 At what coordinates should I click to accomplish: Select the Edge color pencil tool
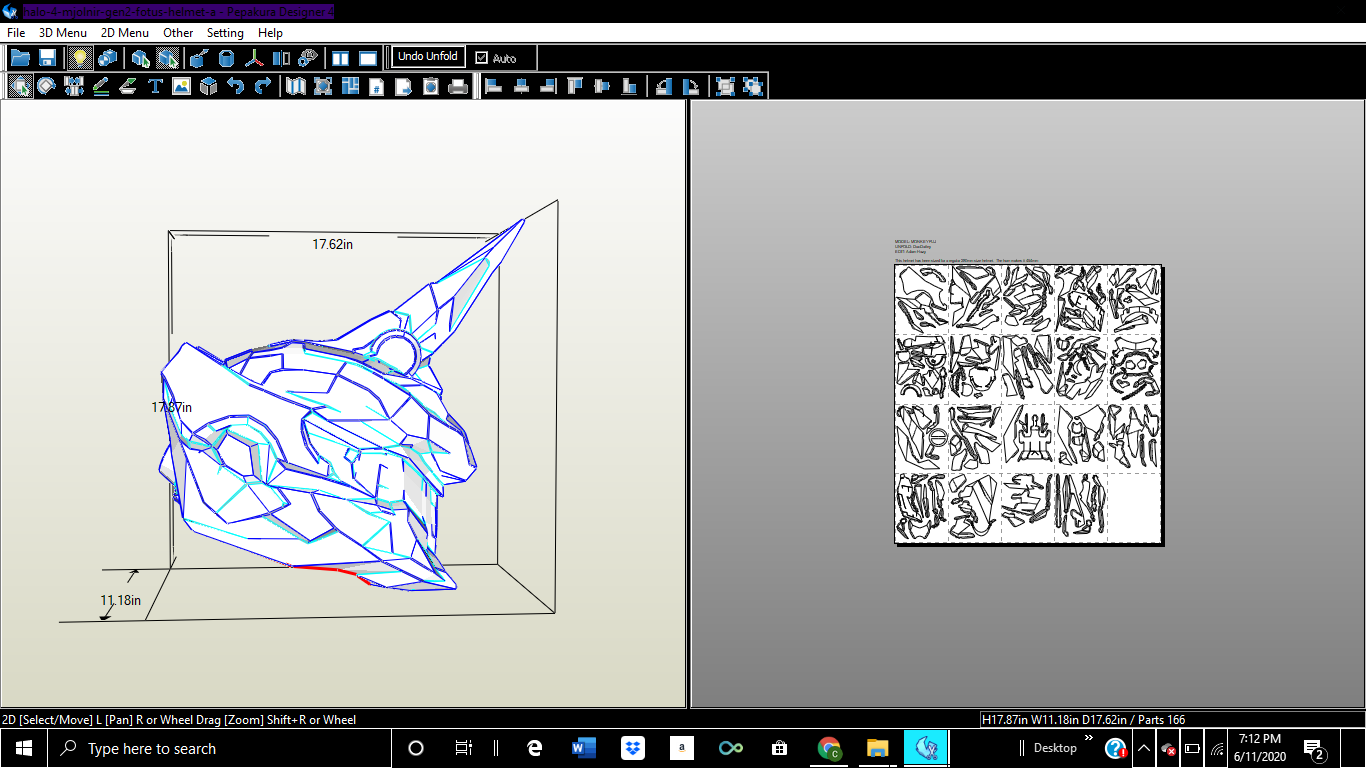point(101,86)
